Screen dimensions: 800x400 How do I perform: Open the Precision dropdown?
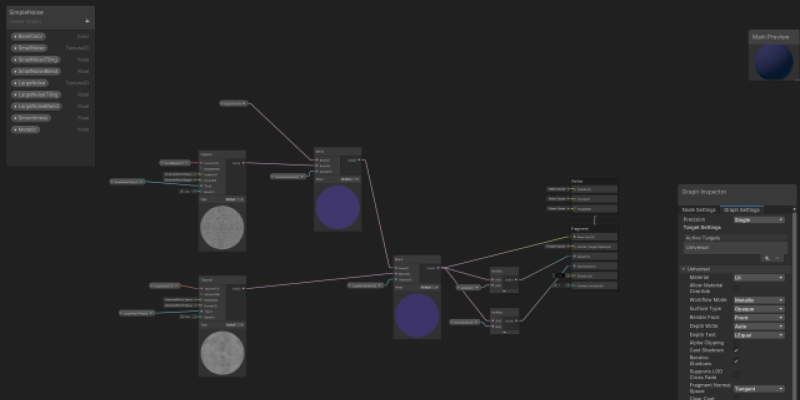(x=759, y=219)
